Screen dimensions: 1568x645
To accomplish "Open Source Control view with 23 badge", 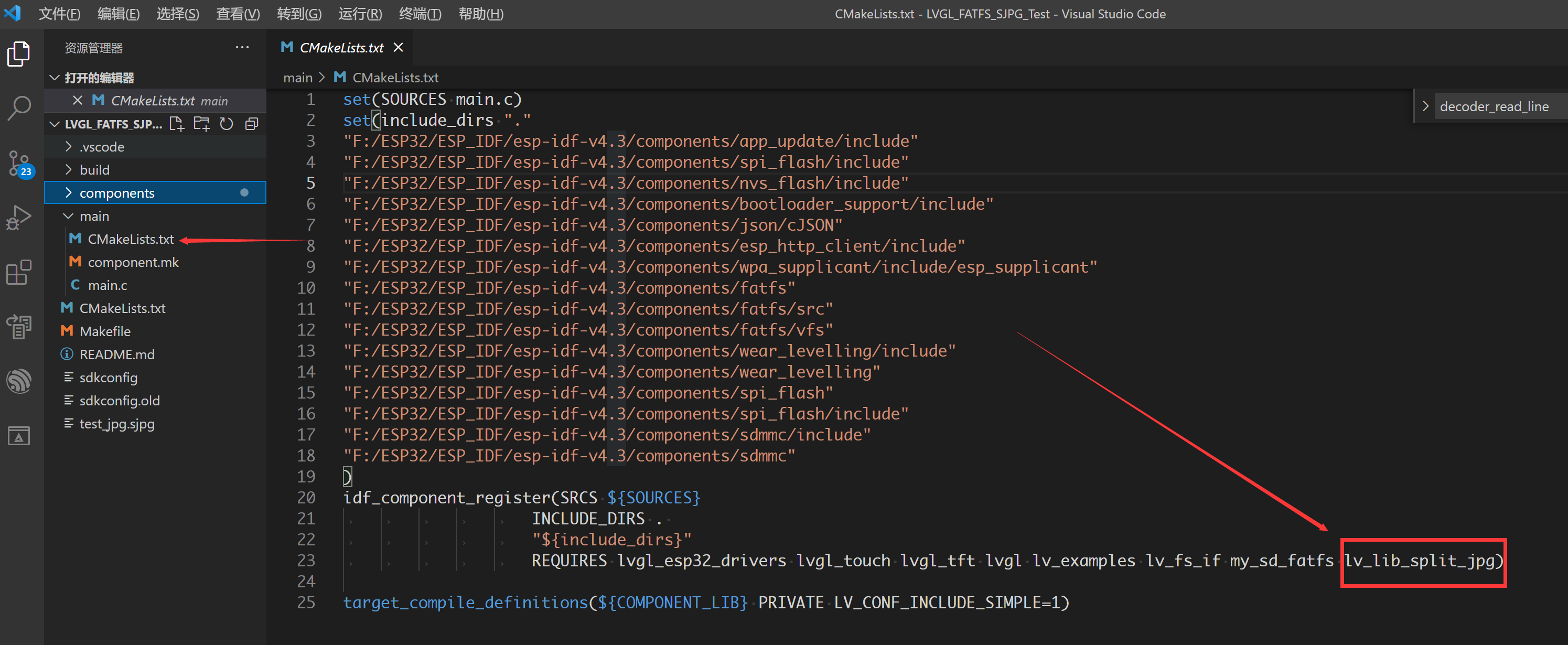I will coord(19,163).
